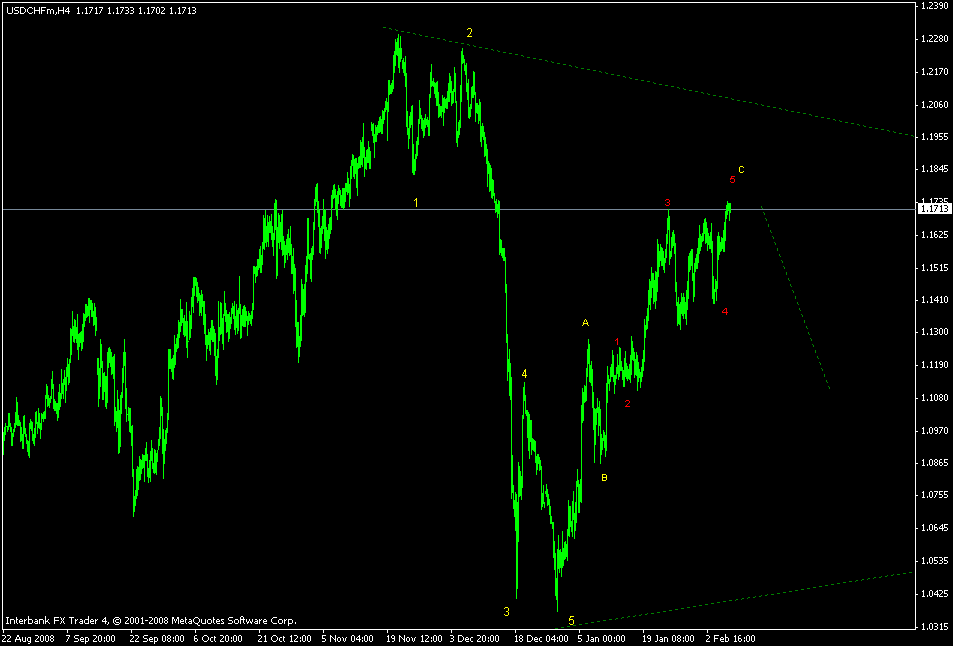Image resolution: width=953 pixels, height=646 pixels.
Task: Select the yellow wave 2 label near the peak
Action: 470,33
